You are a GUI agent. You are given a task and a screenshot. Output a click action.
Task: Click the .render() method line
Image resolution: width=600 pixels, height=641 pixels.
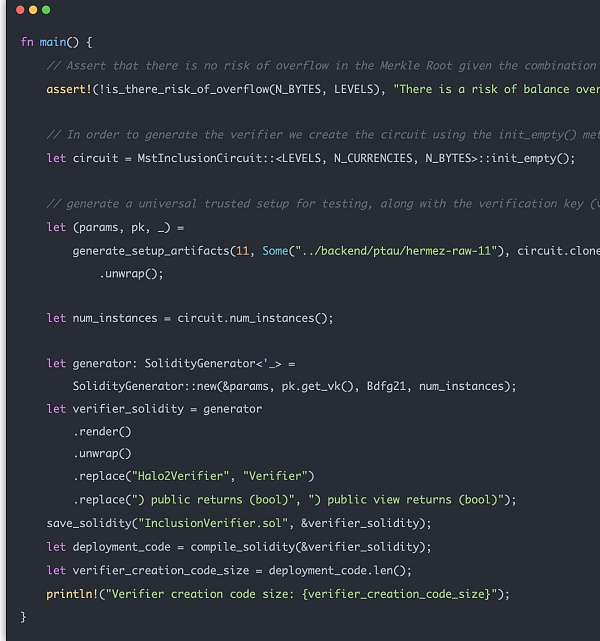pos(102,431)
